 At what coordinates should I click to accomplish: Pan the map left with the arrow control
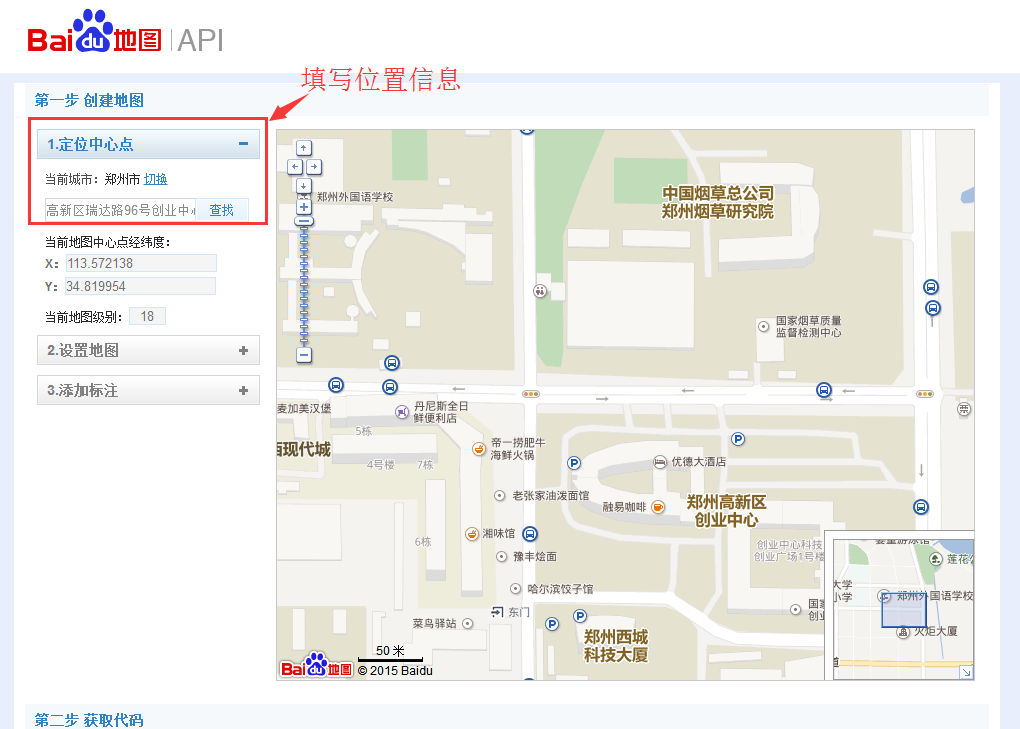(x=295, y=166)
